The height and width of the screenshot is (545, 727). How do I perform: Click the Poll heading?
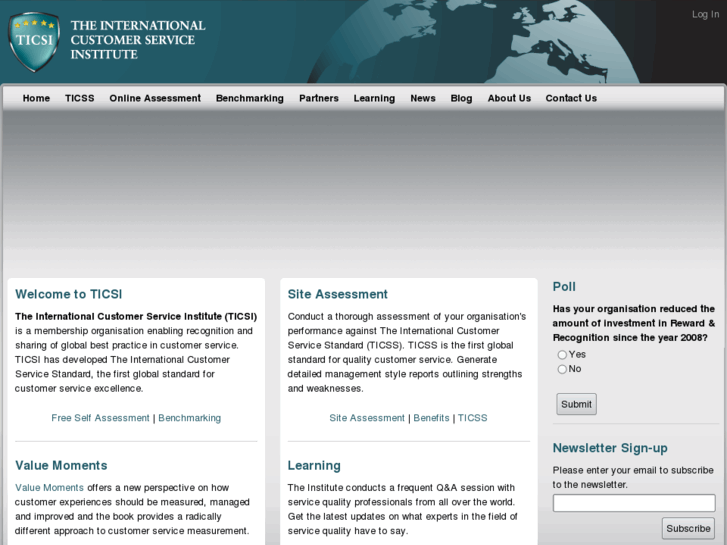[x=564, y=287]
